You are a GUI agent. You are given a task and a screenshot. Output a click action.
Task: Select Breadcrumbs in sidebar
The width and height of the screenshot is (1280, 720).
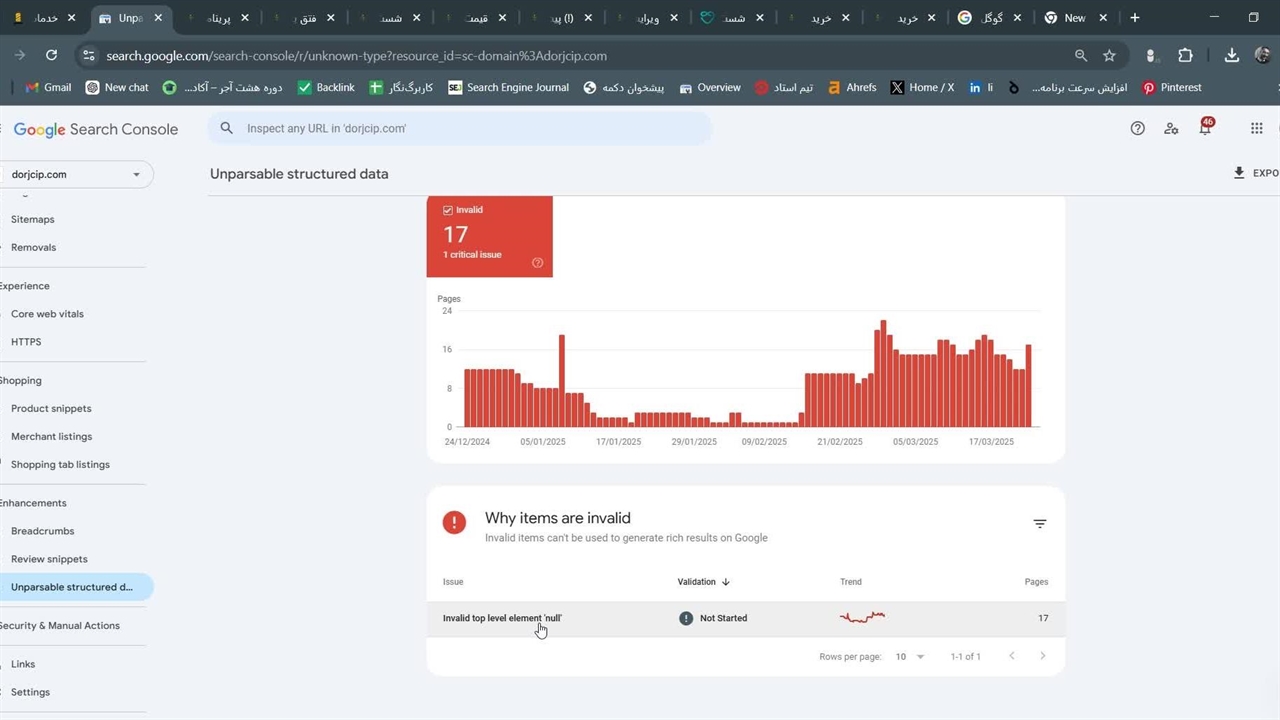pyautogui.click(x=42, y=531)
